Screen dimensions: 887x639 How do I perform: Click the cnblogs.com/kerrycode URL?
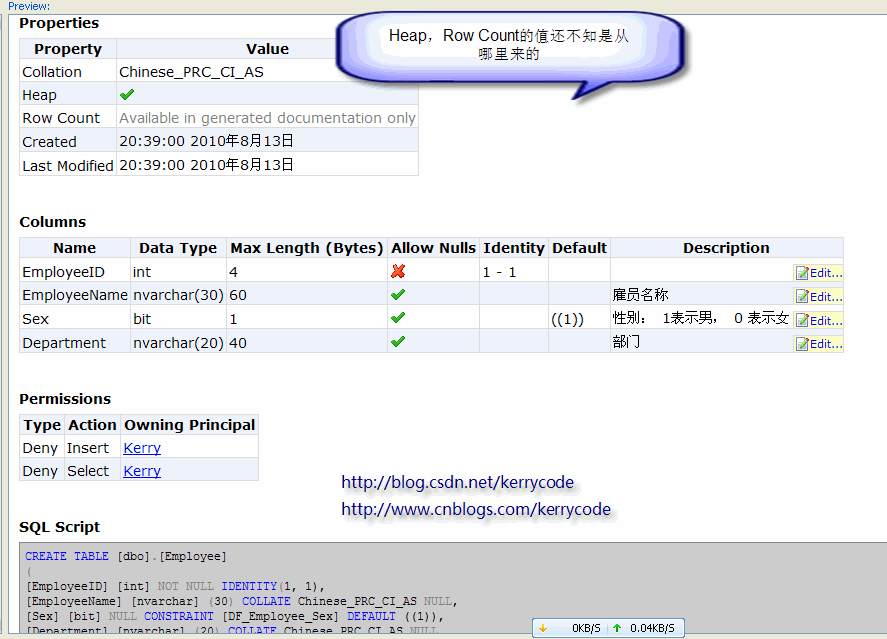point(475,509)
